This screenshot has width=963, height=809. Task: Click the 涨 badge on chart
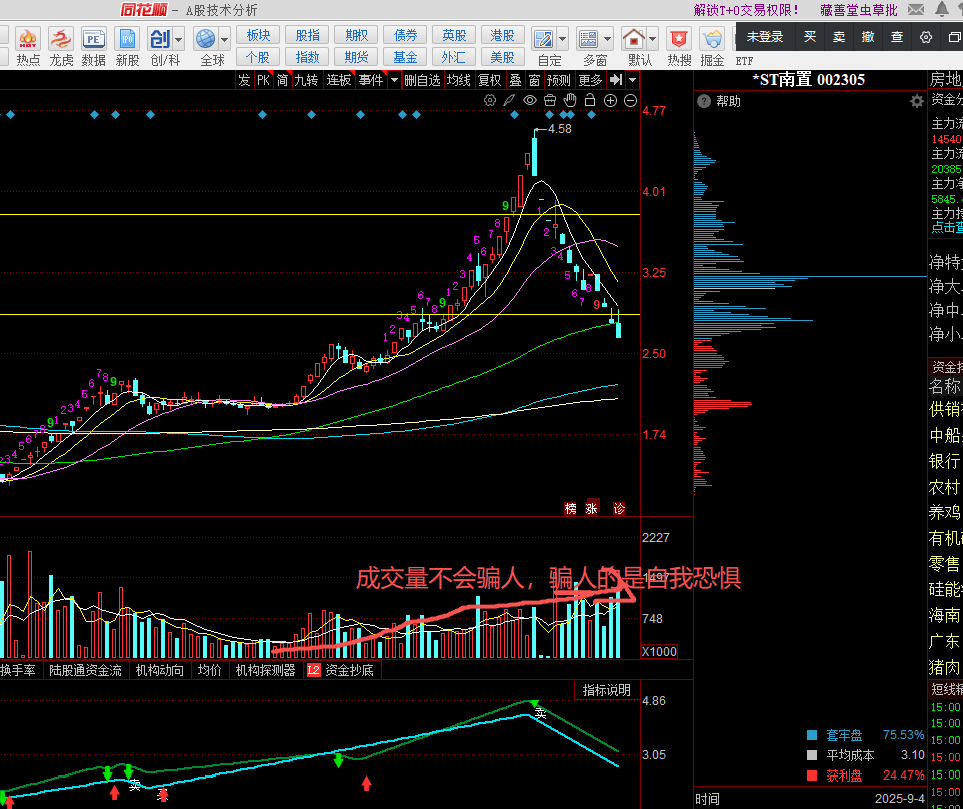(592, 508)
